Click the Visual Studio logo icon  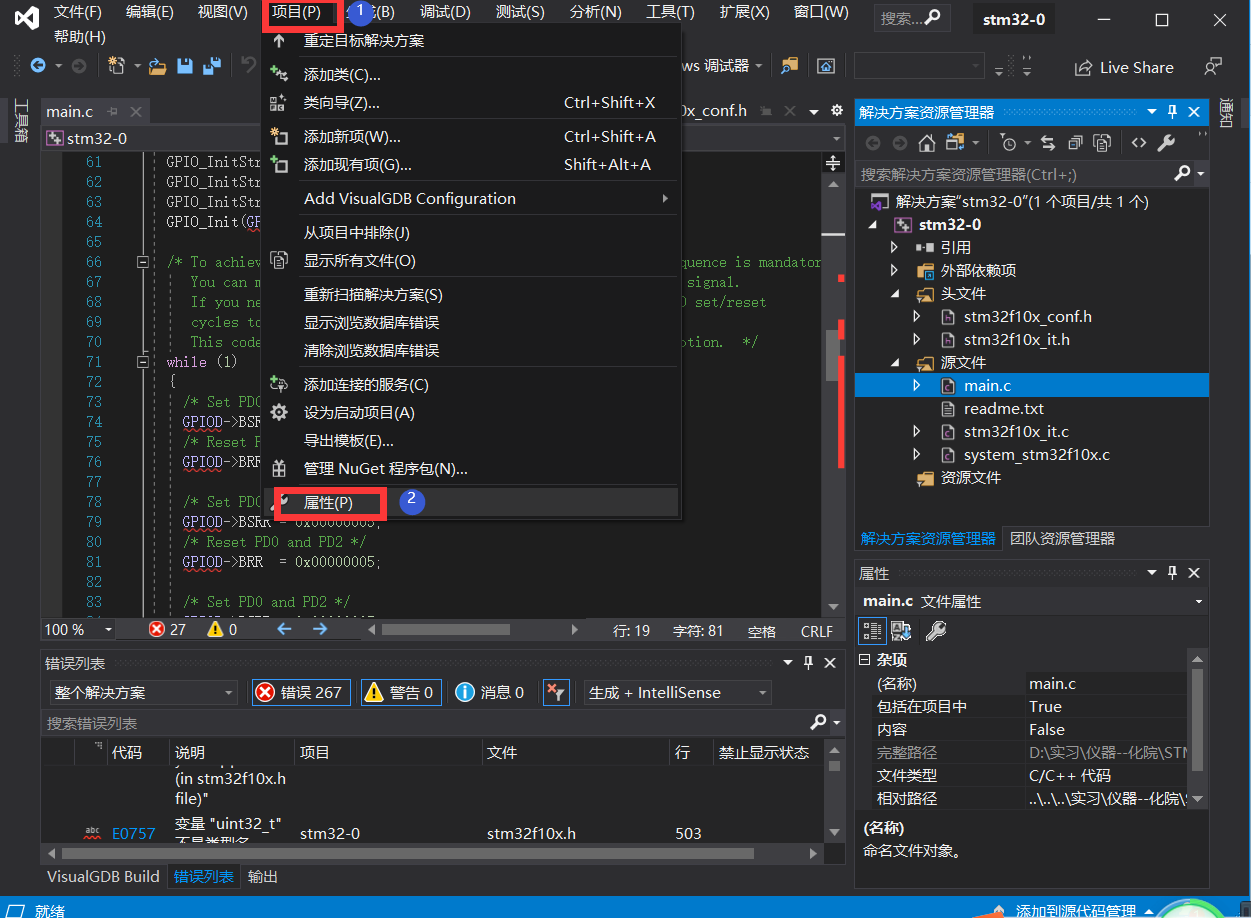pos(28,18)
